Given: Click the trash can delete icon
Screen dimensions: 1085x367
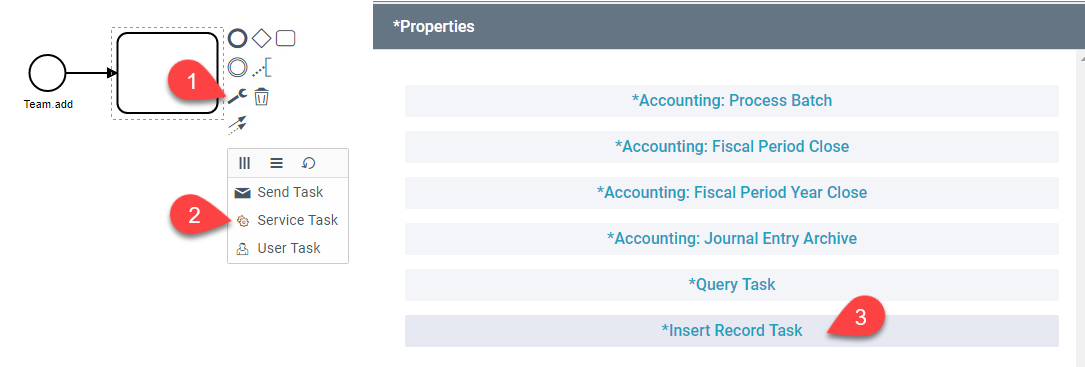Looking at the screenshot, I should tap(261, 96).
